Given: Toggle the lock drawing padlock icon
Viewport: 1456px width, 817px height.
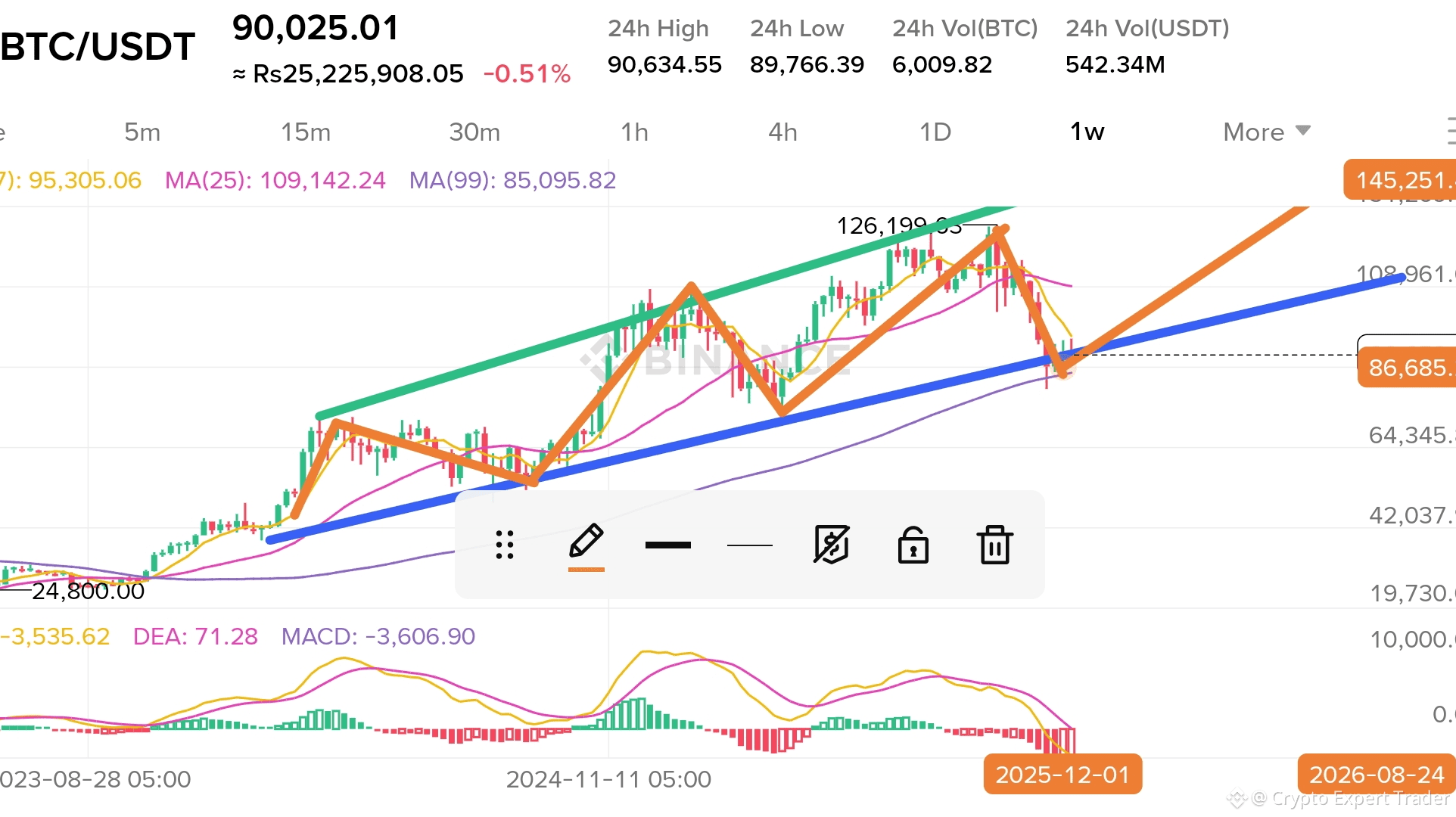Looking at the screenshot, I should click(913, 545).
